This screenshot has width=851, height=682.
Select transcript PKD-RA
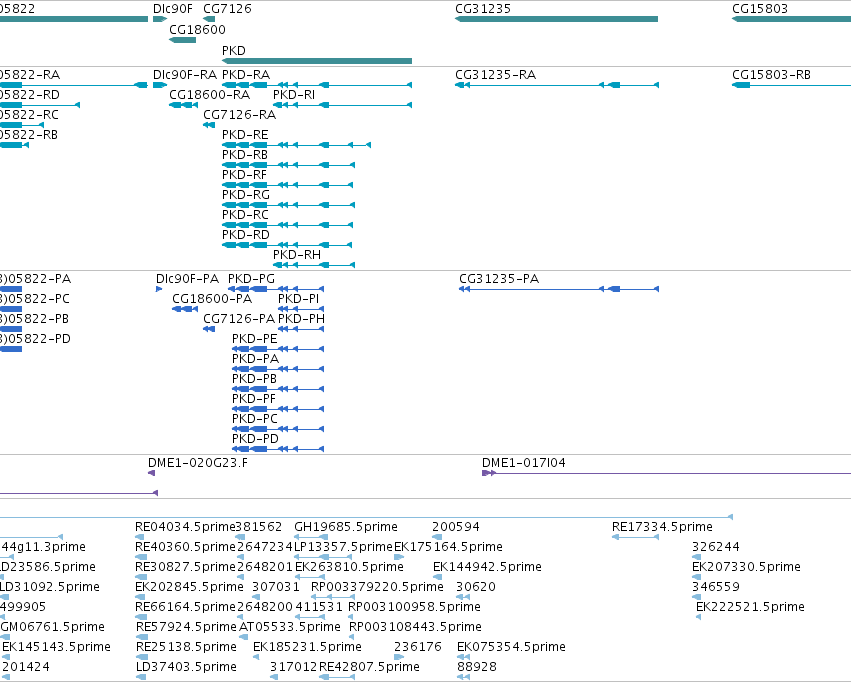pos(317,85)
